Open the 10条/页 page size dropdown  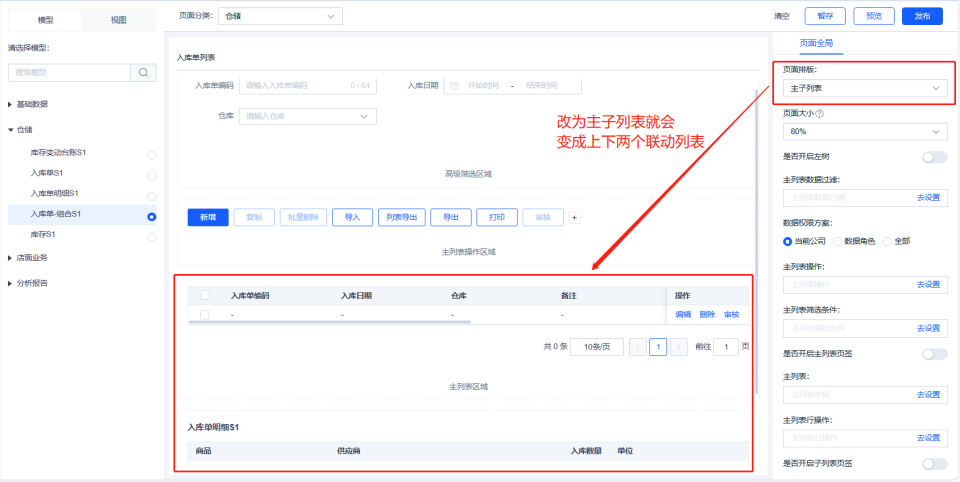click(x=596, y=347)
